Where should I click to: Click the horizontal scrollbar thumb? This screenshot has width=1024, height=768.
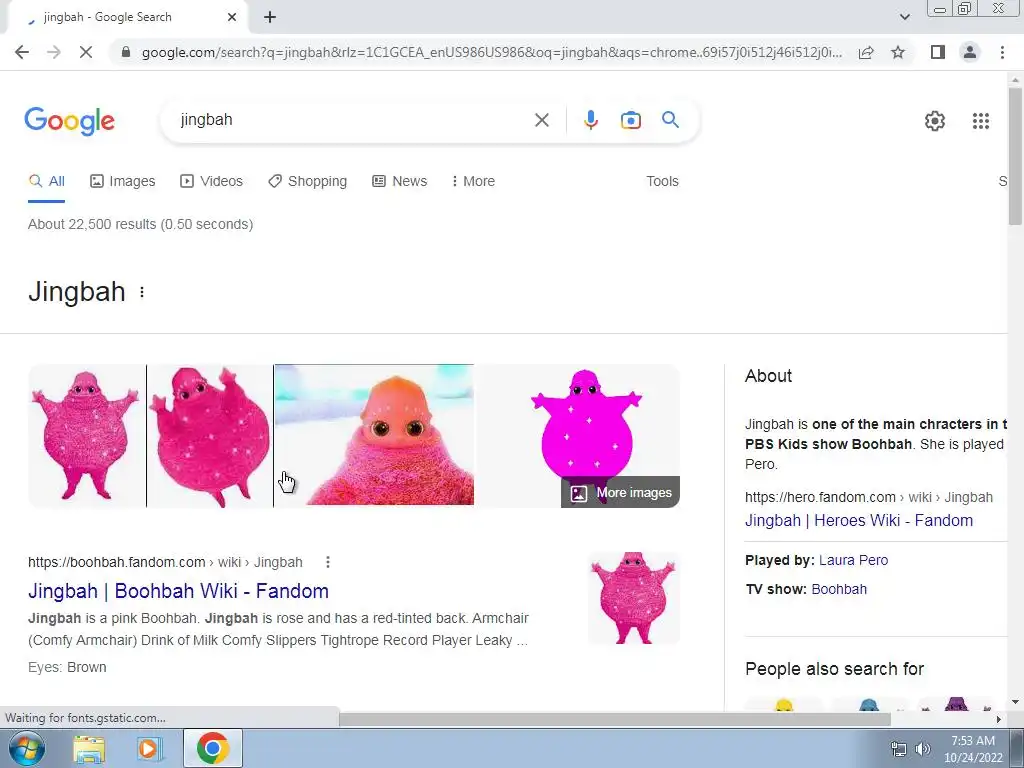[615, 719]
